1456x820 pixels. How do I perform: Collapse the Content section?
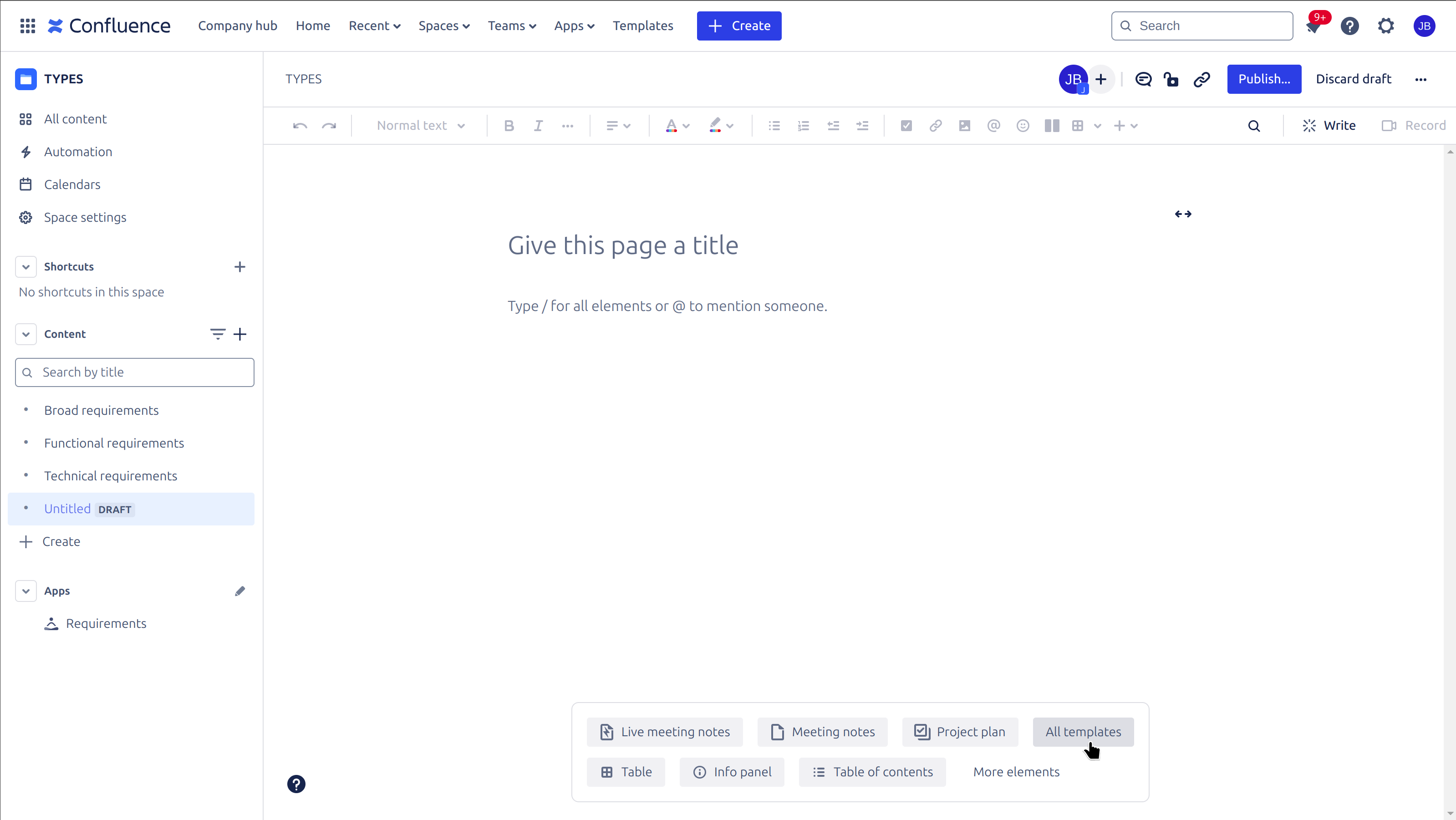25,333
